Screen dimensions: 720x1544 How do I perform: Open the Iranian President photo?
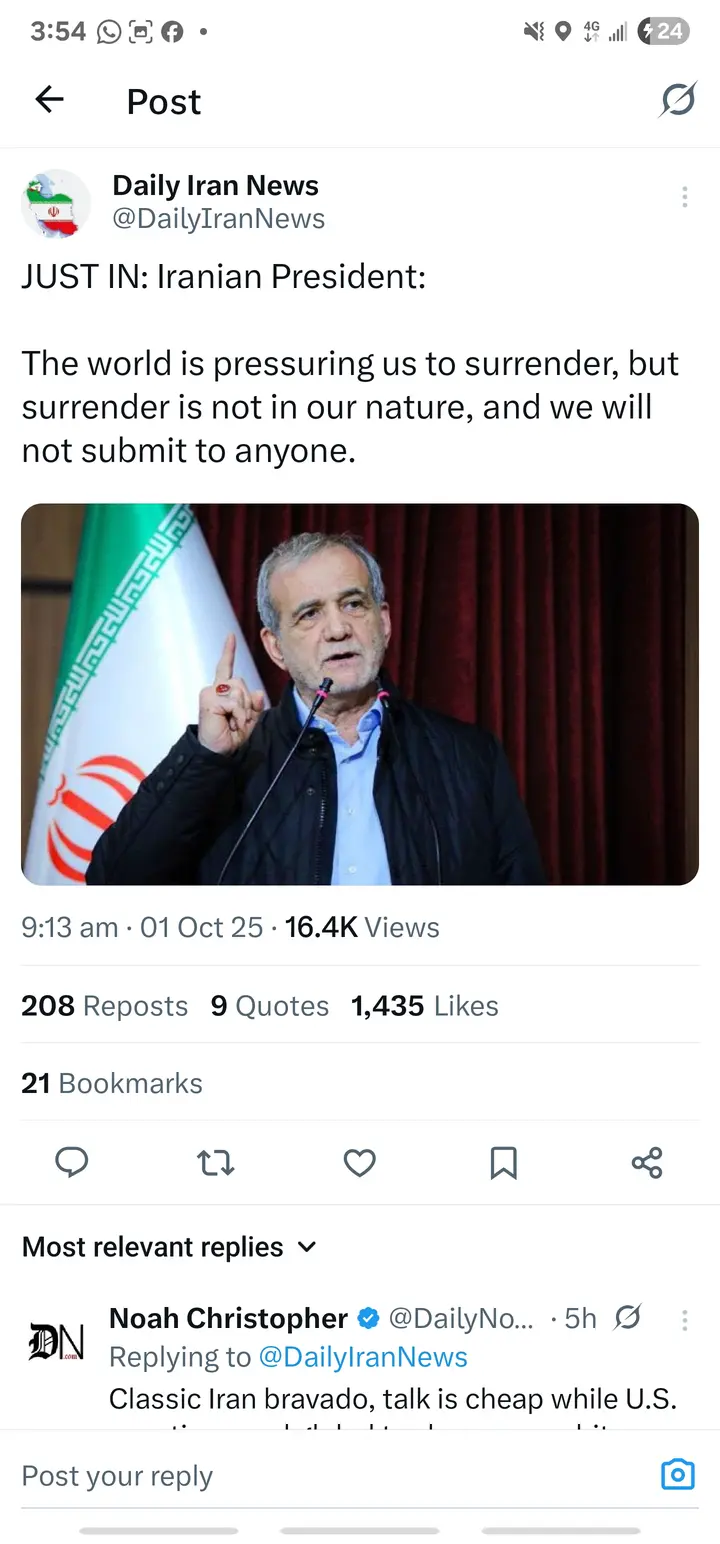coord(360,694)
